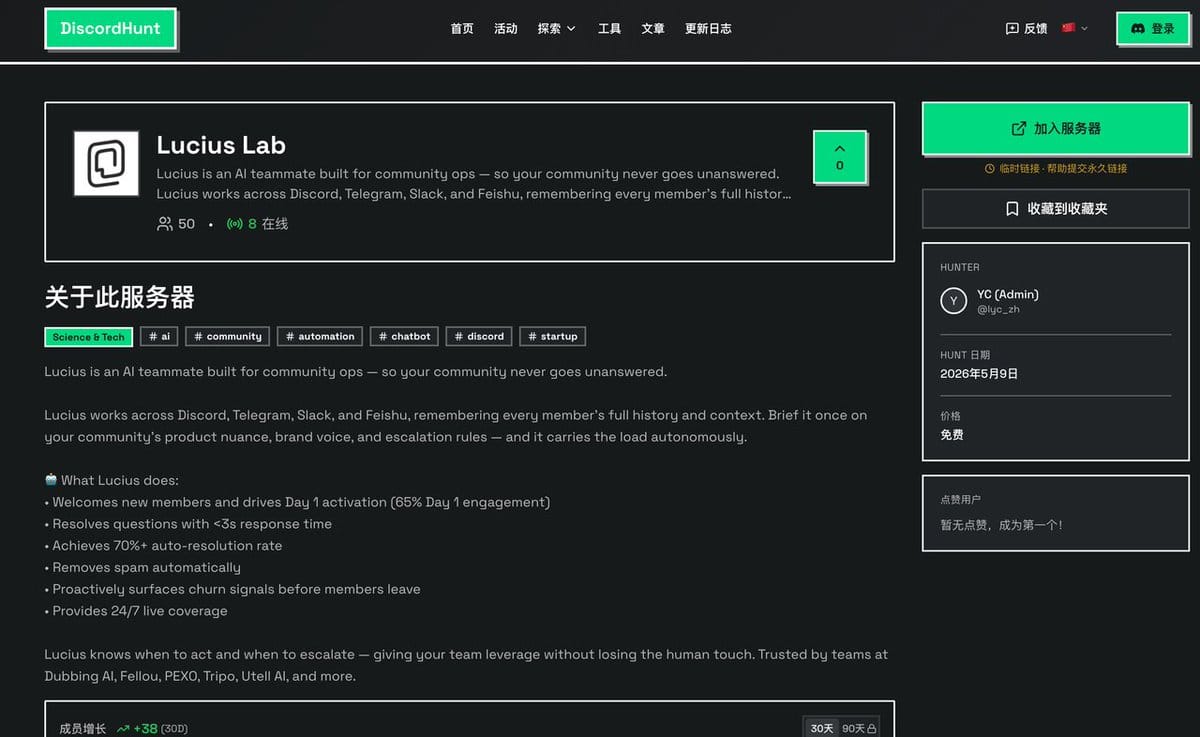Select the # startup tag
The image size is (1200, 737).
(x=553, y=337)
